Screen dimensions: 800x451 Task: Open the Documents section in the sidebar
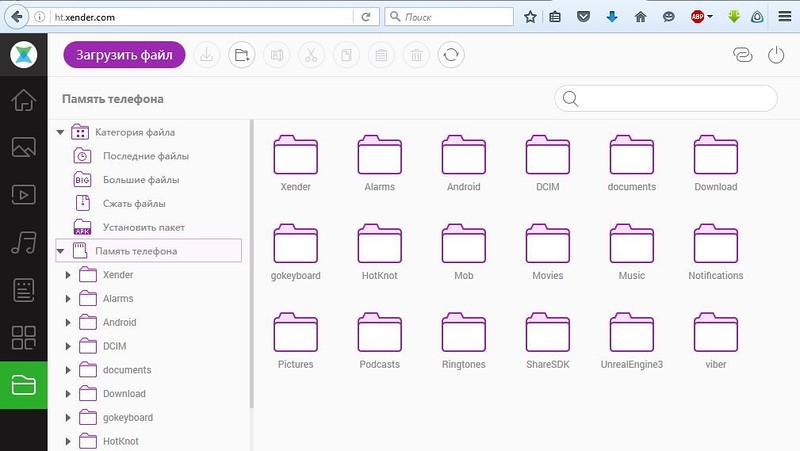coord(23,290)
